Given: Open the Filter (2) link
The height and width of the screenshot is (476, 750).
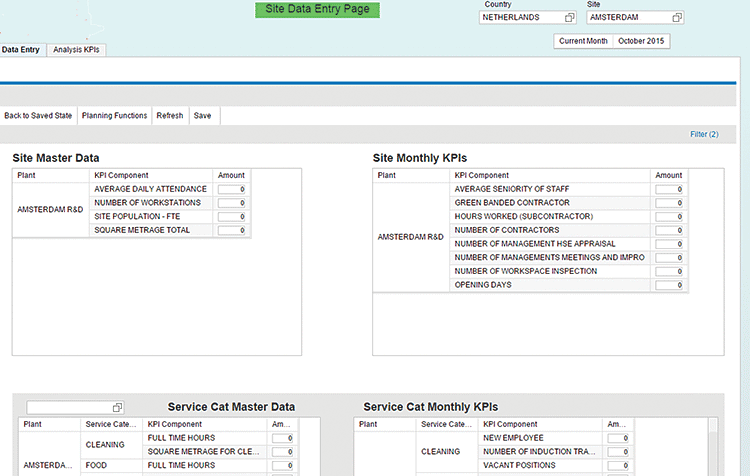Looking at the screenshot, I should tap(704, 134).
